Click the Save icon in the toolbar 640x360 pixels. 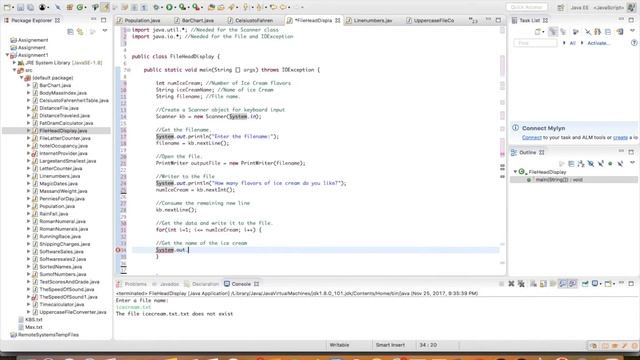[x=20, y=7]
